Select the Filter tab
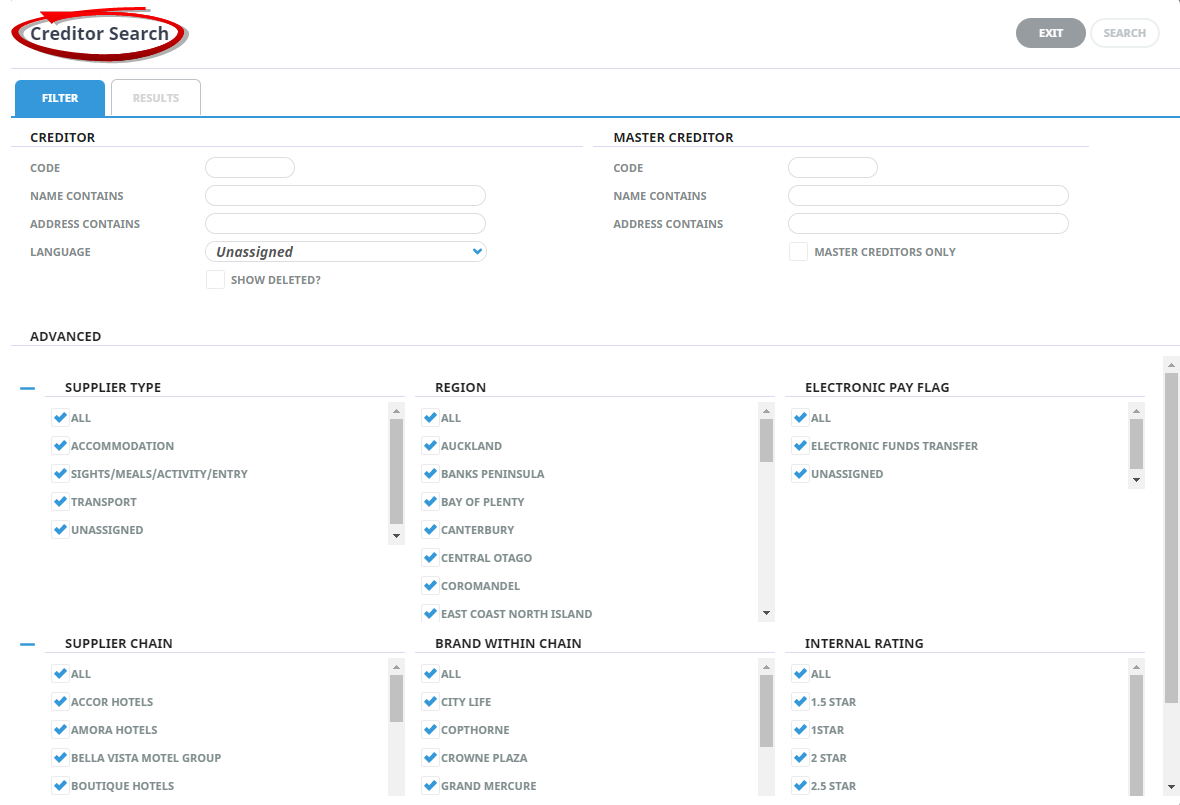Screen dimensions: 1180x805 (60, 98)
